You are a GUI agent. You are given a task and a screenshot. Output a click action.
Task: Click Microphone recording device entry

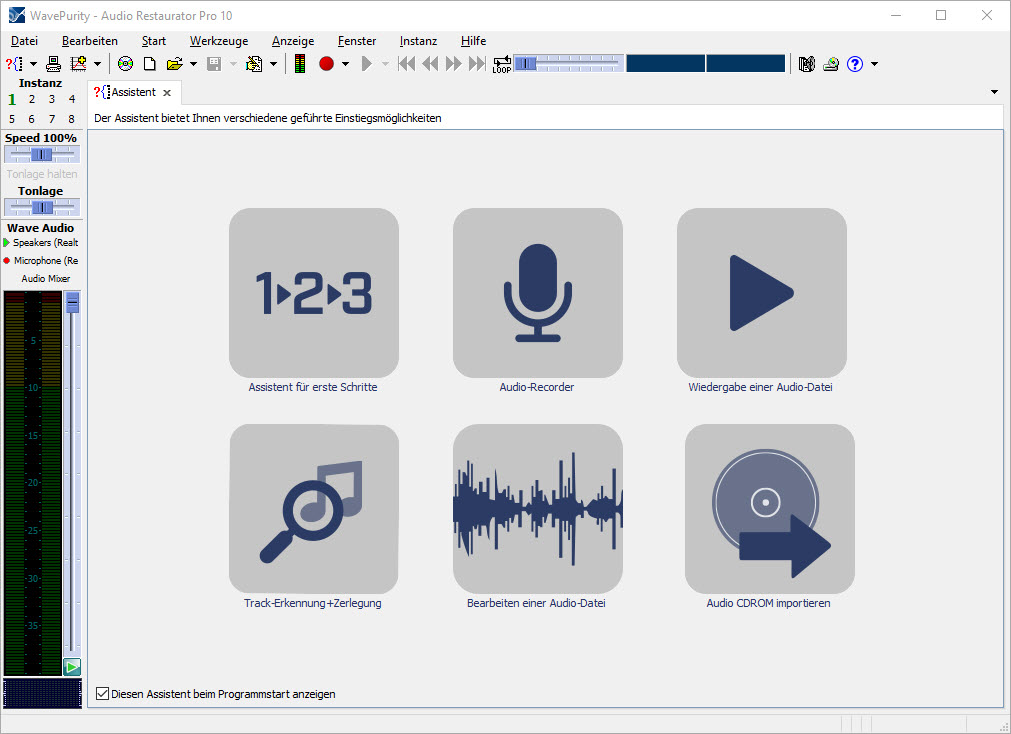tap(41, 261)
